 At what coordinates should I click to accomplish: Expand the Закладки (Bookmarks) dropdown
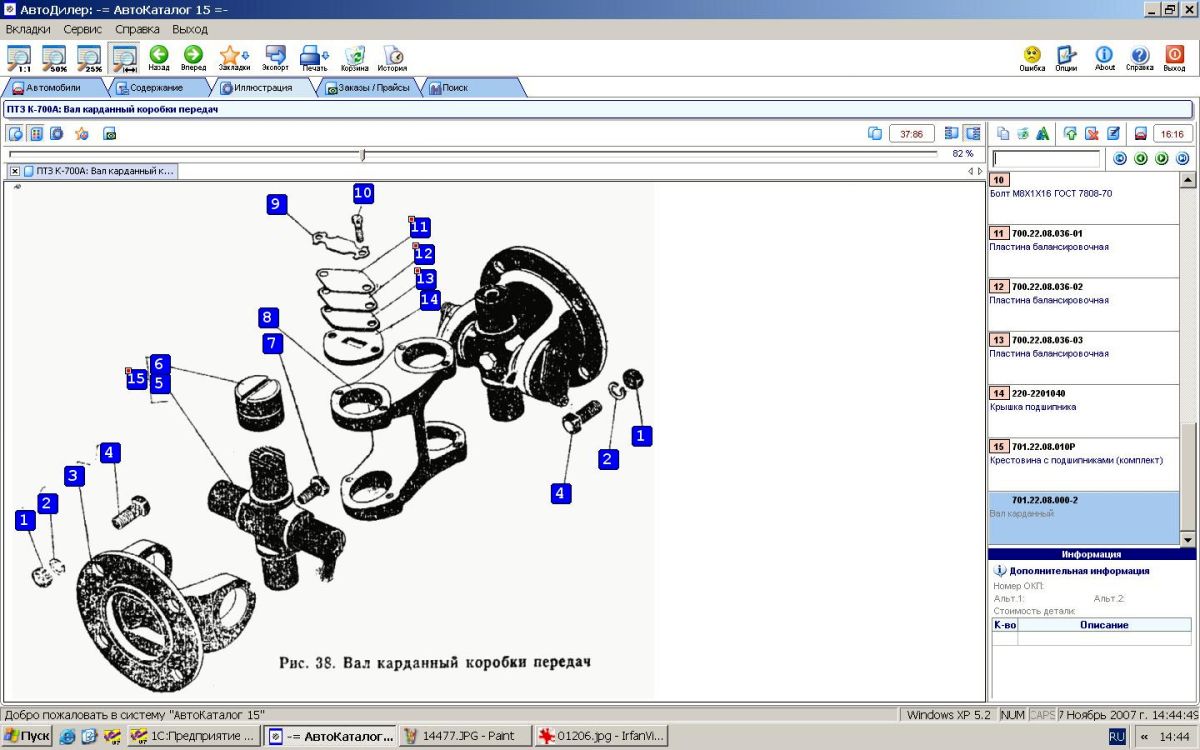pos(244,56)
